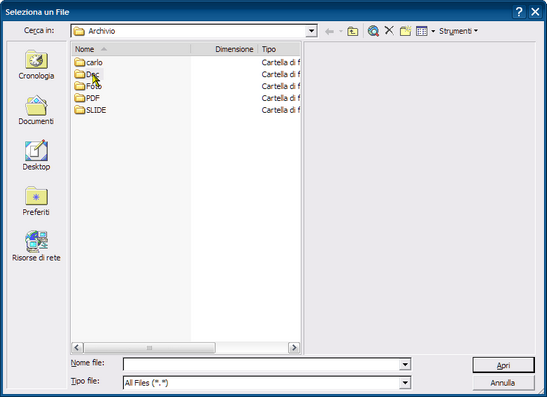The width and height of the screenshot is (547, 397).
Task: Click the horizontal scrollbar right arrow
Action: pyautogui.click(x=294, y=347)
